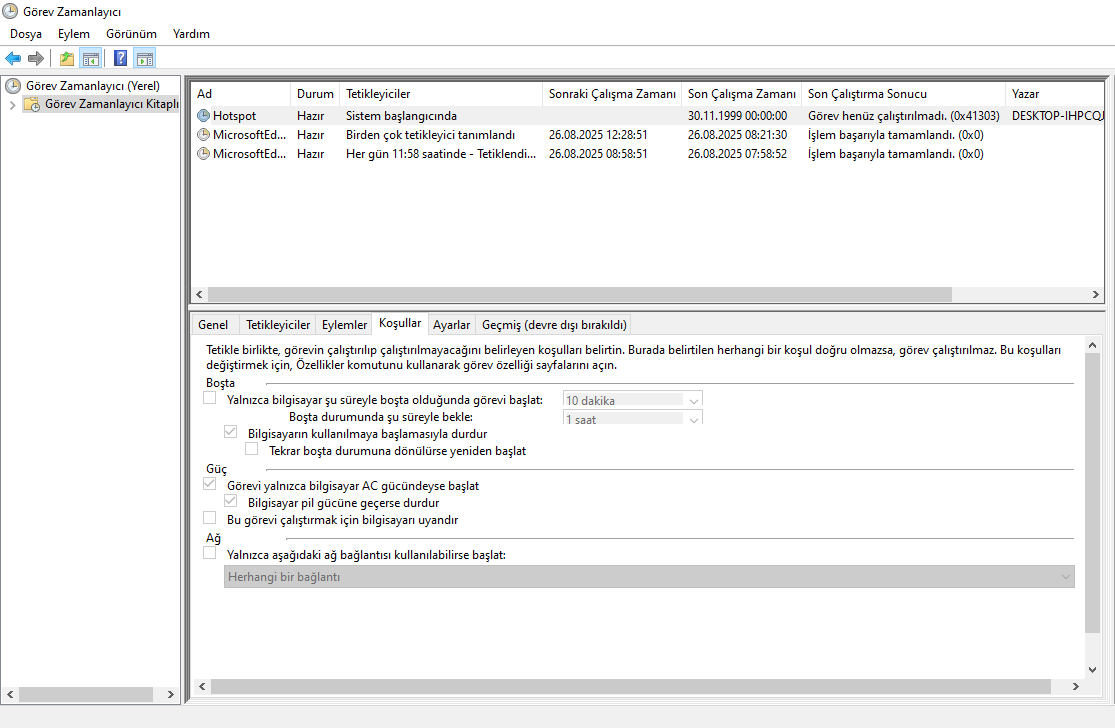The image size is (1115, 728).
Task: Sort by Son Çalışma Zamanı column header
Action: [x=742, y=94]
